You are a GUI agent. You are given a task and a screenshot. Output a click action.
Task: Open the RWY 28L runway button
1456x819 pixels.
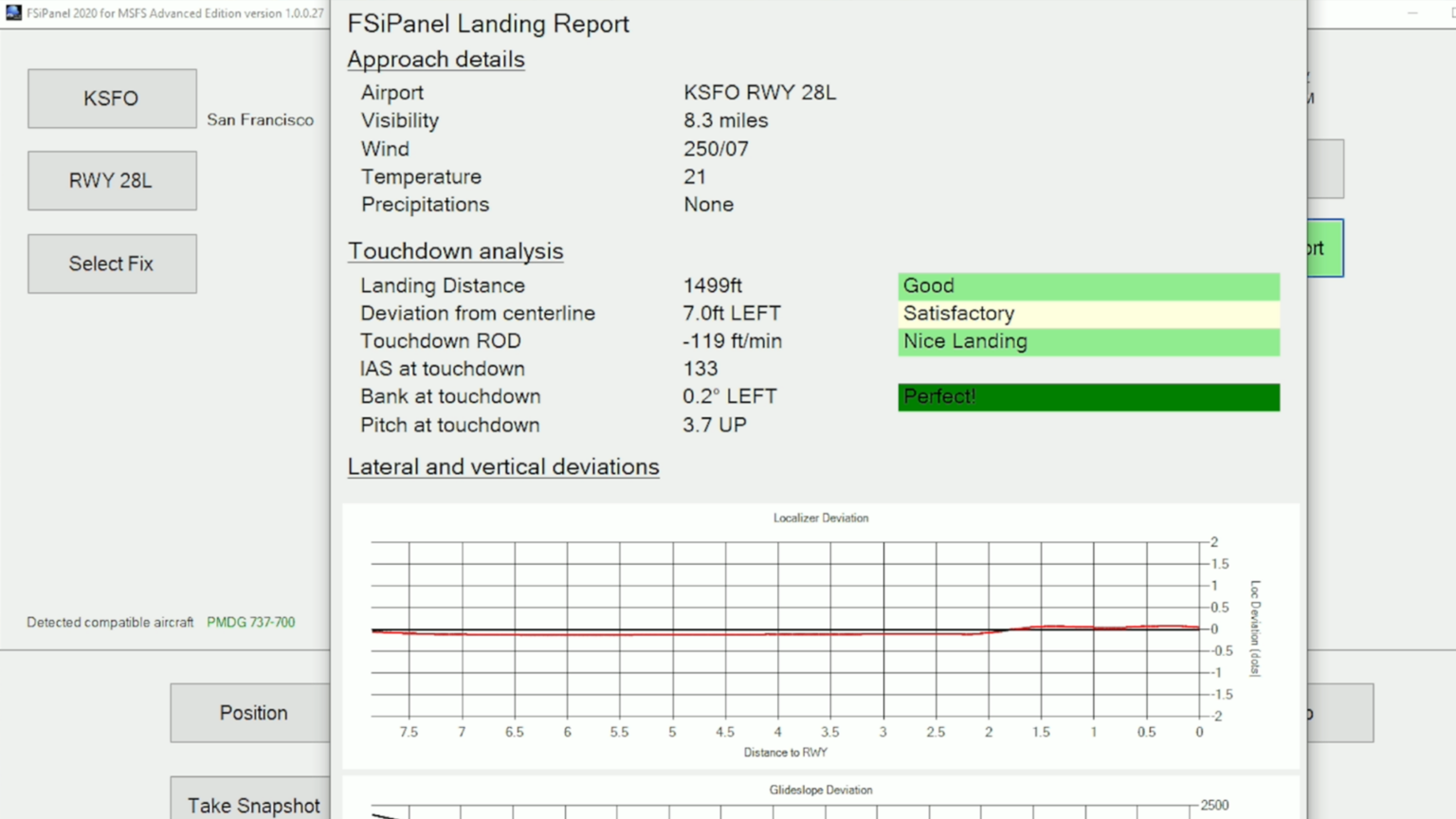click(112, 180)
